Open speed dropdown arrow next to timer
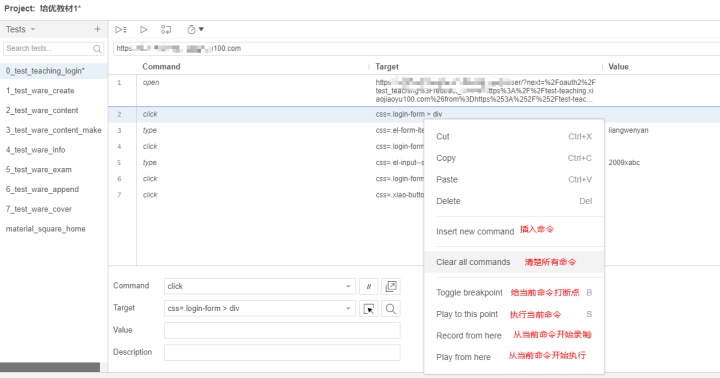 pos(201,29)
